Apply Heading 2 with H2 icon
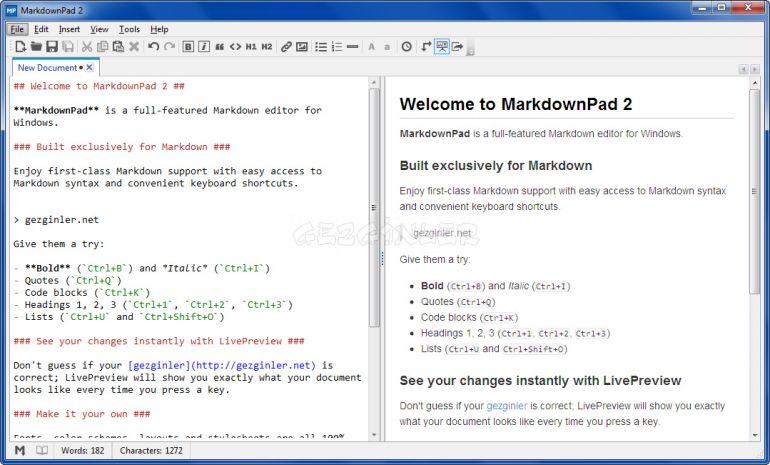The width and height of the screenshot is (770, 465). pos(267,47)
